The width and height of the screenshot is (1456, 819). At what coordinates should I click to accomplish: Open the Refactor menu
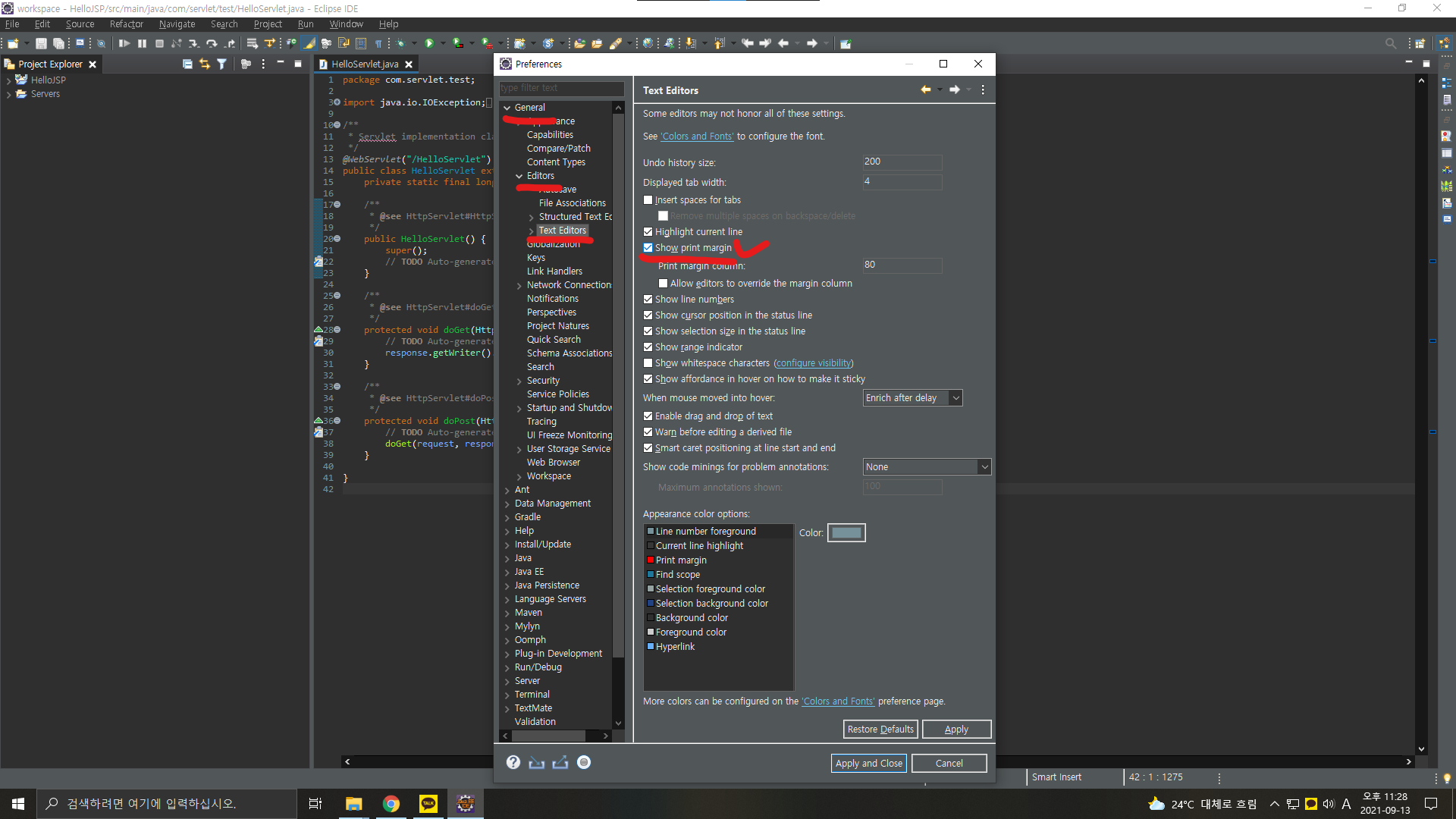(x=126, y=24)
